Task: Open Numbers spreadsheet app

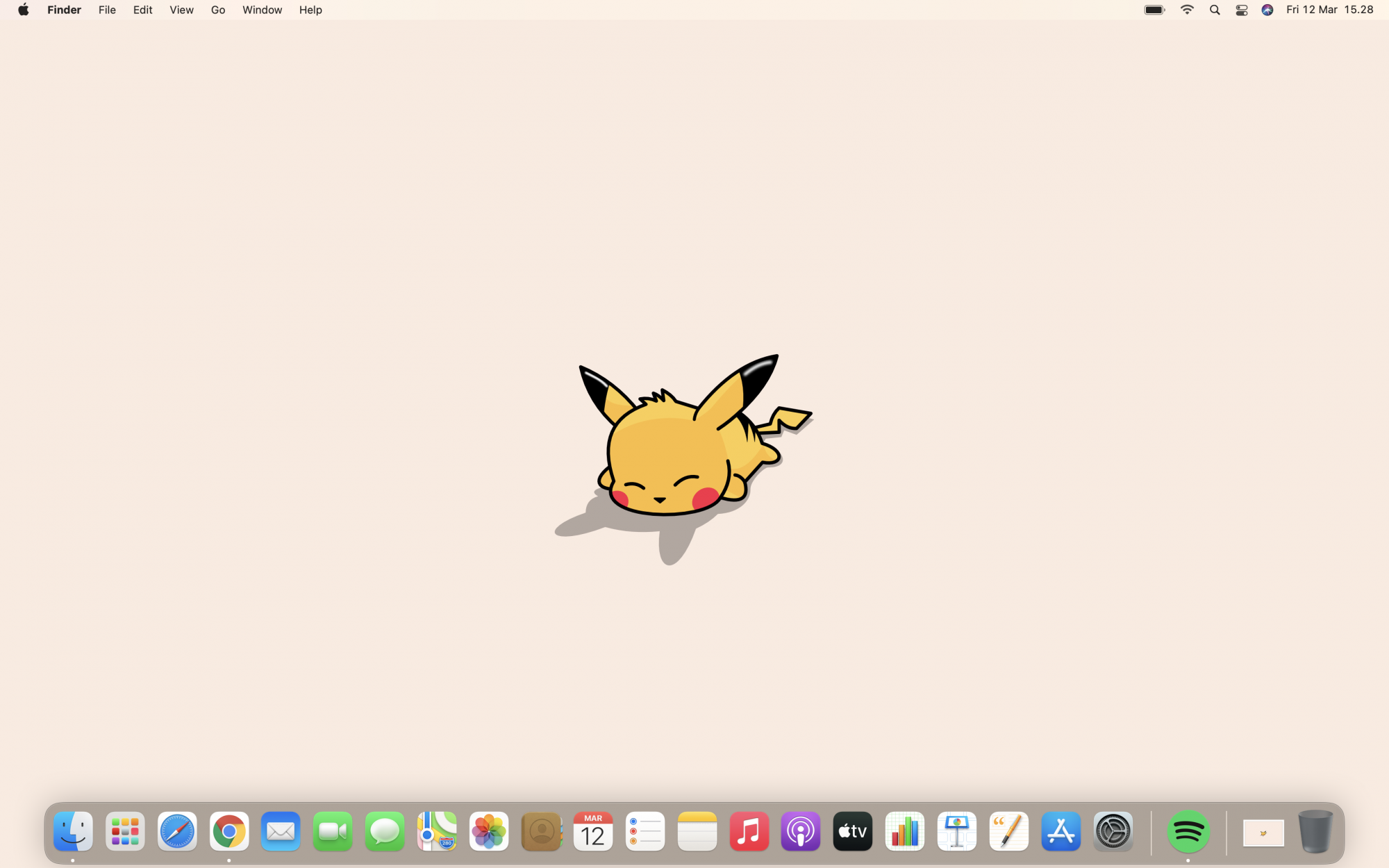Action: click(905, 831)
